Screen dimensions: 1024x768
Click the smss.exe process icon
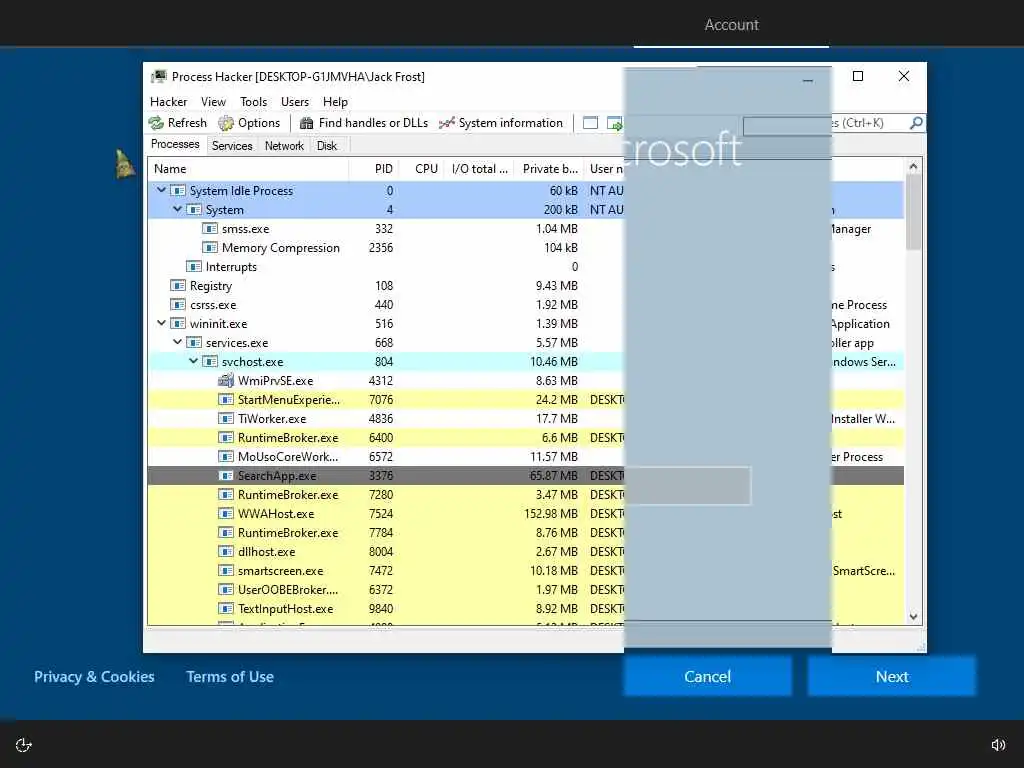click(210, 229)
